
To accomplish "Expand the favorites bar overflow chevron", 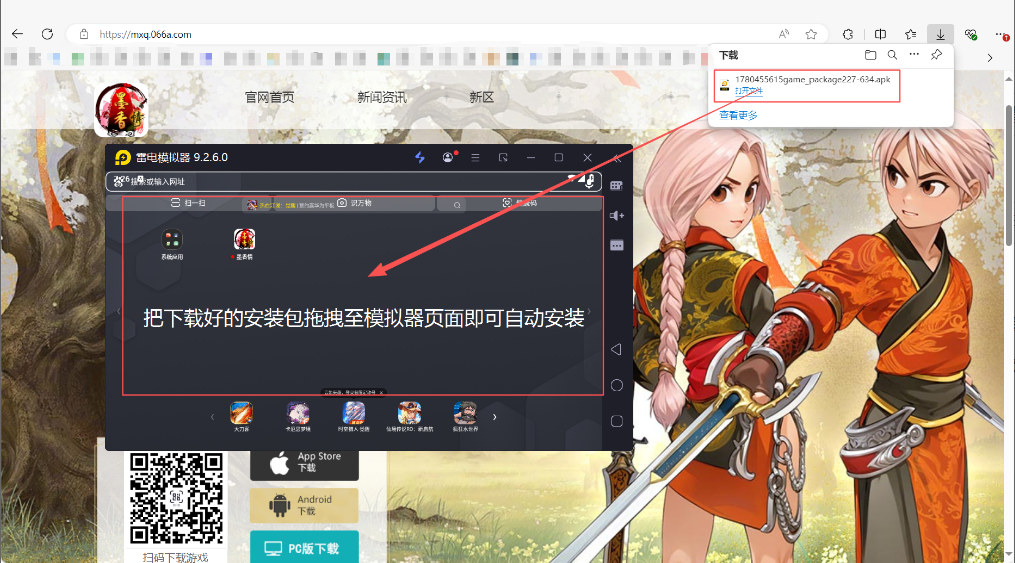I will [x=990, y=58].
